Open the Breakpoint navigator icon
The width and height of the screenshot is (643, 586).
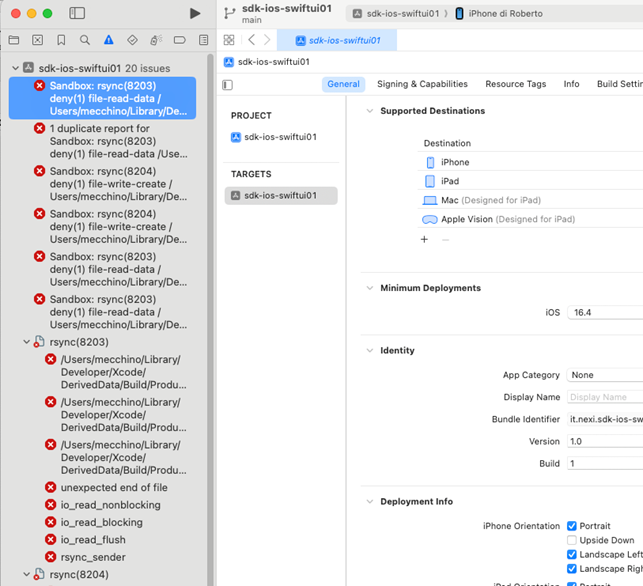180,40
